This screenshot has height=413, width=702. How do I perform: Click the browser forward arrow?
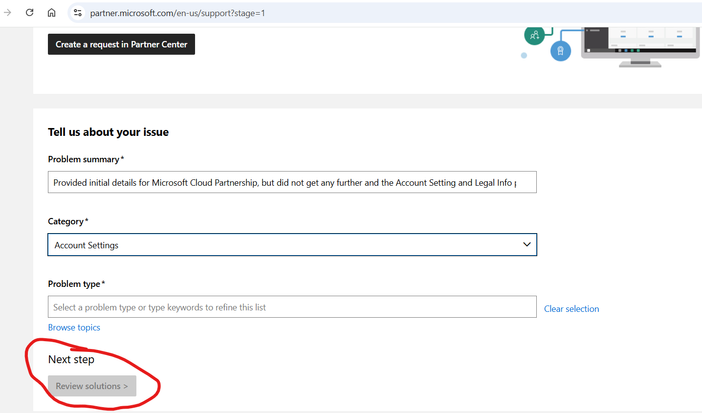coord(8,13)
